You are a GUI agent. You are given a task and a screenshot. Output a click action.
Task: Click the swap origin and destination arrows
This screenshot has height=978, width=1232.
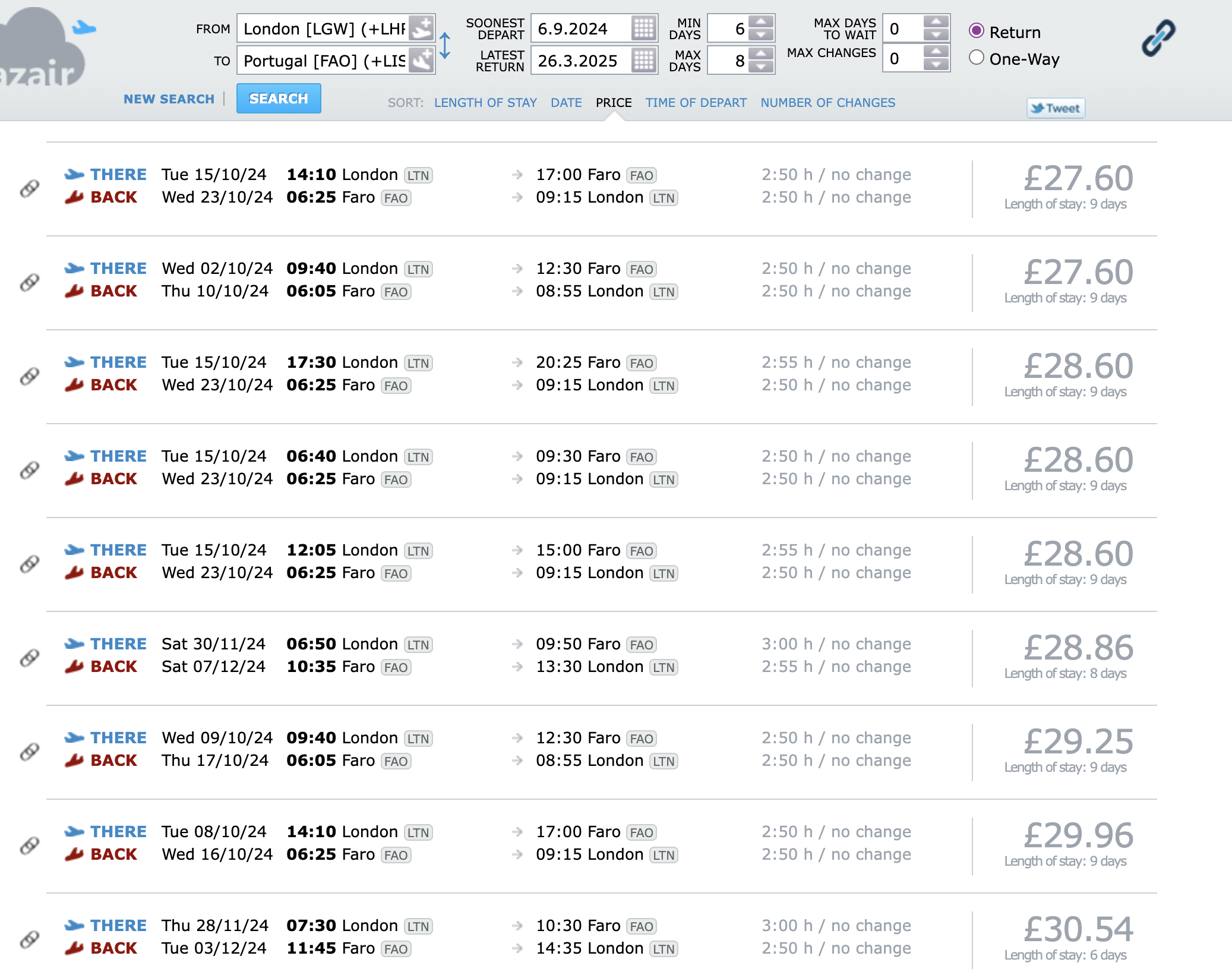[x=445, y=45]
